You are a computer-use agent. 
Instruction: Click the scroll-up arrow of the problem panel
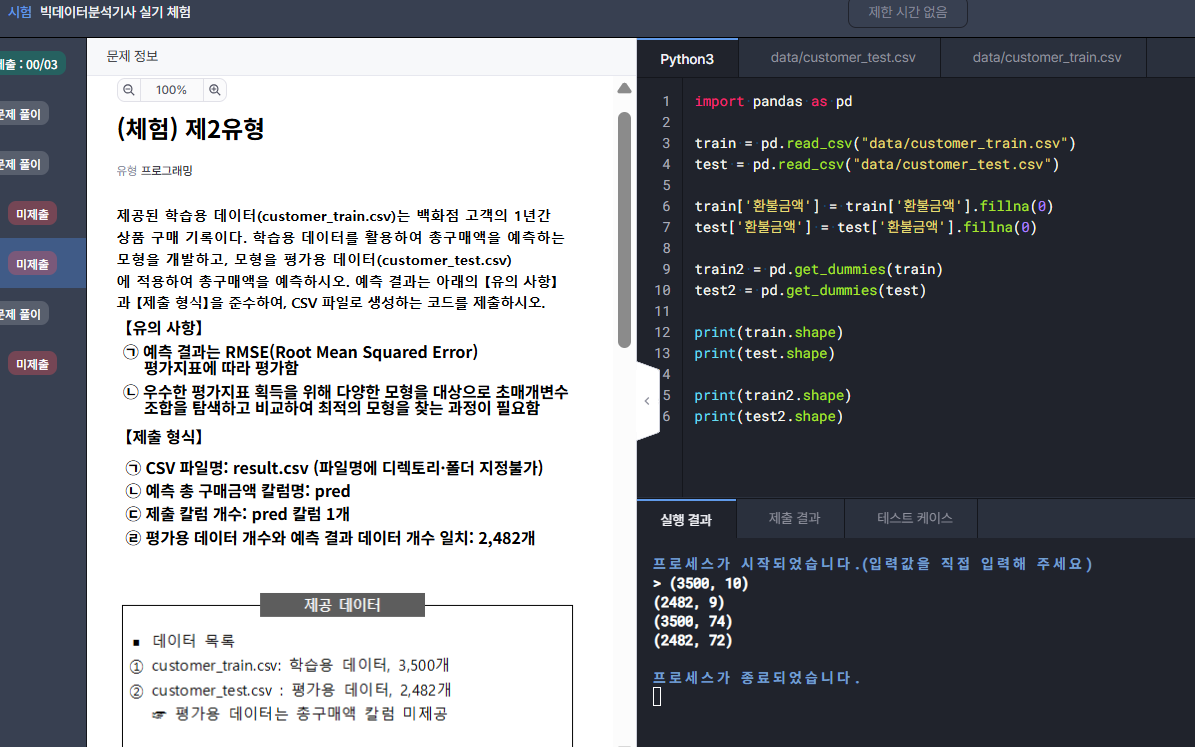click(624, 88)
